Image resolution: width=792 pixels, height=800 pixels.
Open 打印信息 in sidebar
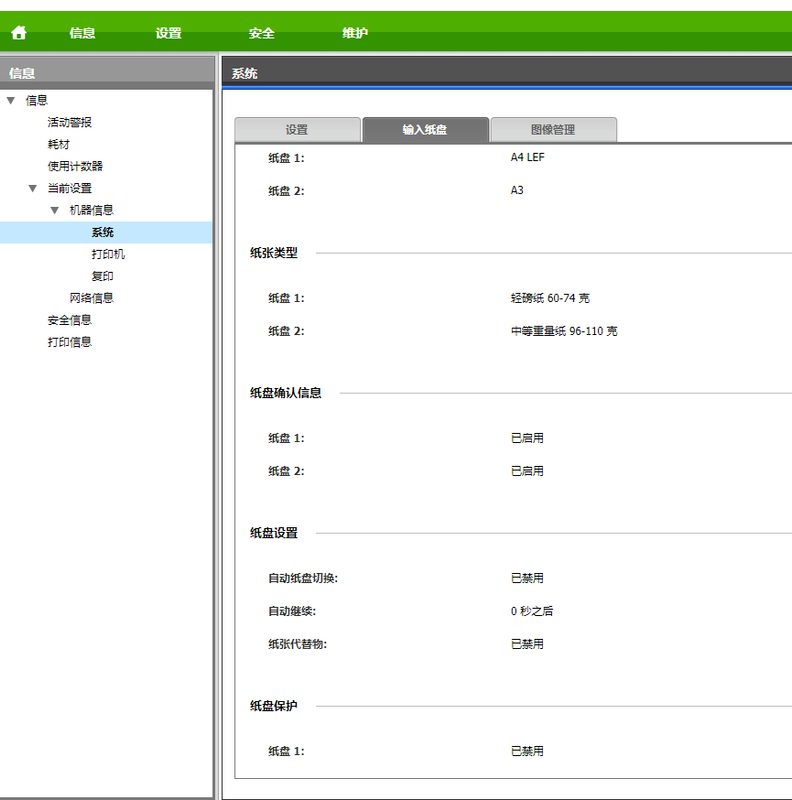(70, 342)
